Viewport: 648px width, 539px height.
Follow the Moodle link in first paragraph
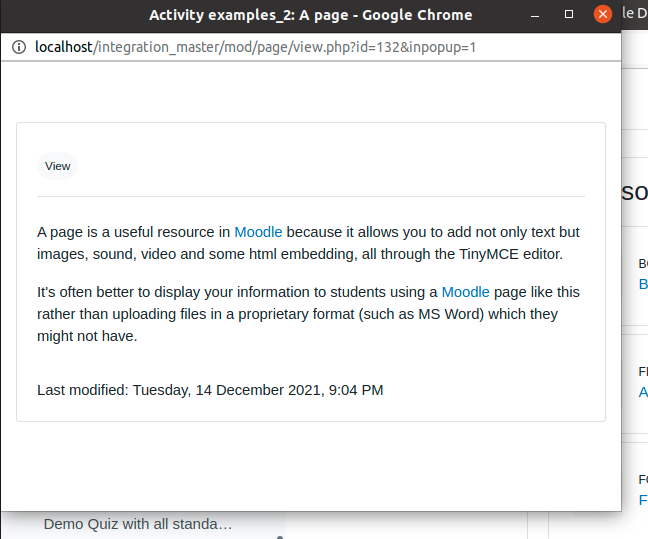(258, 232)
